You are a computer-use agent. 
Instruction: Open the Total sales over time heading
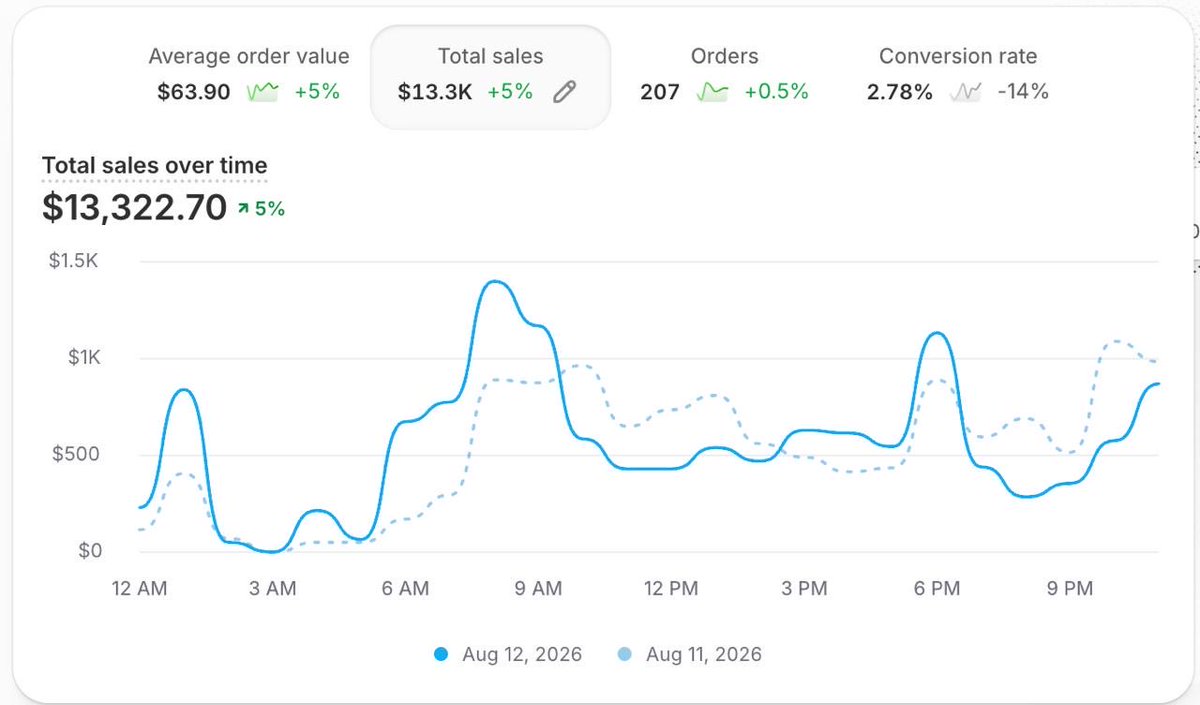tap(155, 166)
